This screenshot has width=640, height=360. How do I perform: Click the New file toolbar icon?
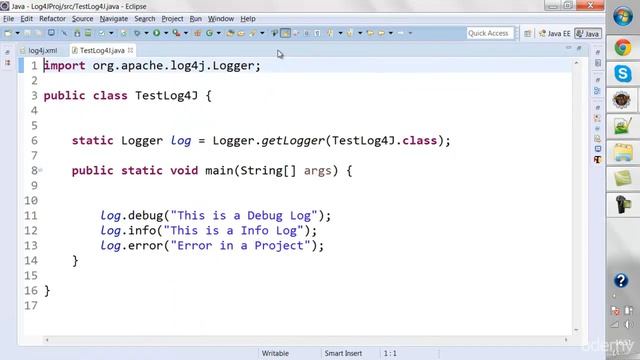8,33
